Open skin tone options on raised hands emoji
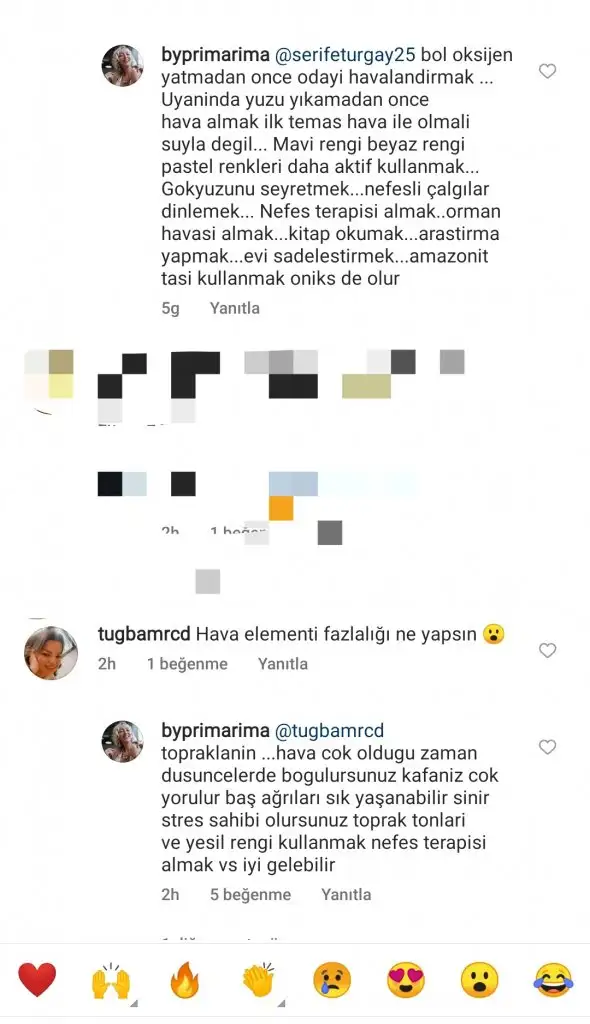Viewport: 590px width, 1024px height. pyautogui.click(x=135, y=1004)
